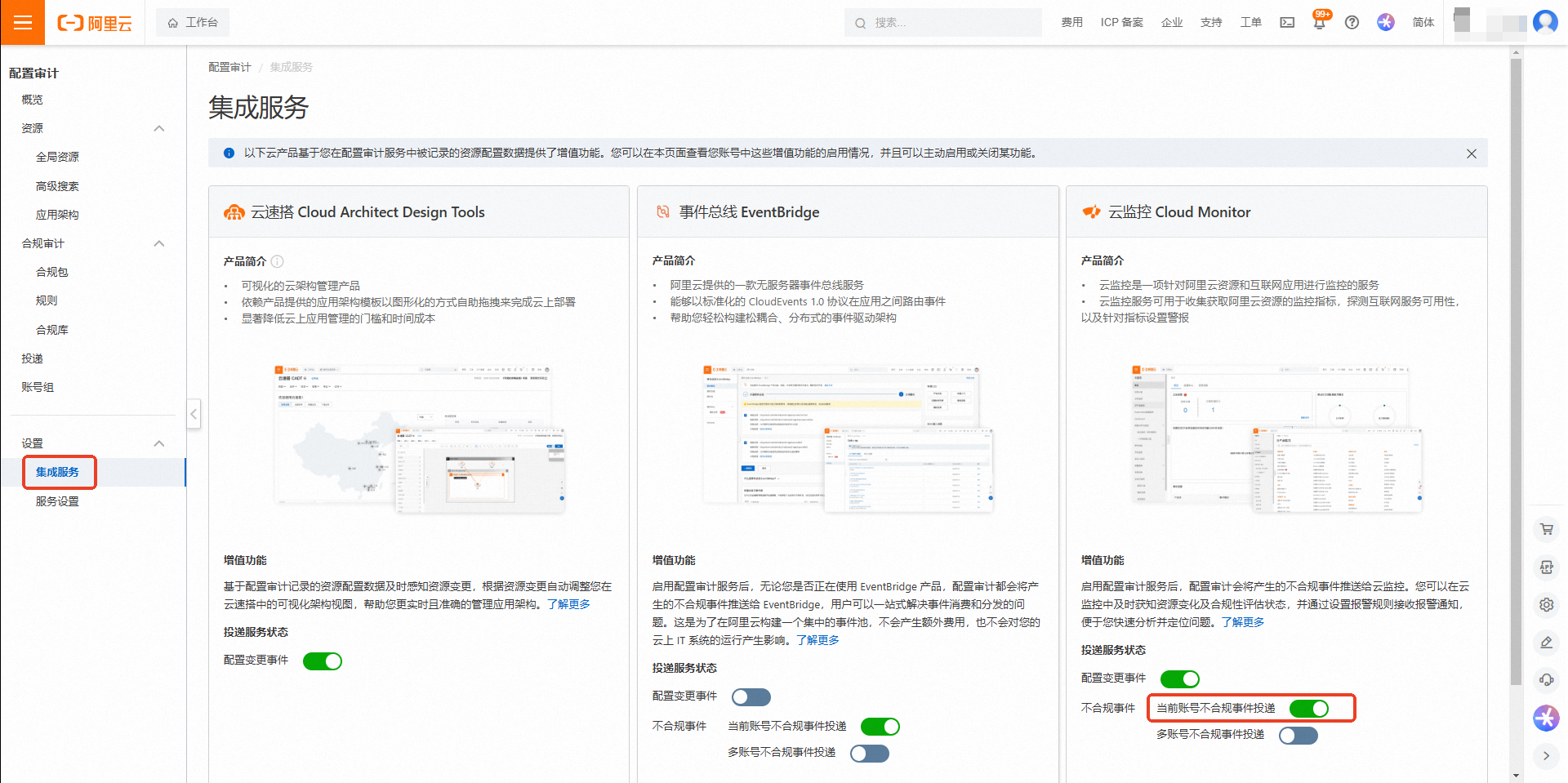Click the page vertical scrollbar
The width and height of the screenshot is (1568, 783).
tap(1516, 371)
